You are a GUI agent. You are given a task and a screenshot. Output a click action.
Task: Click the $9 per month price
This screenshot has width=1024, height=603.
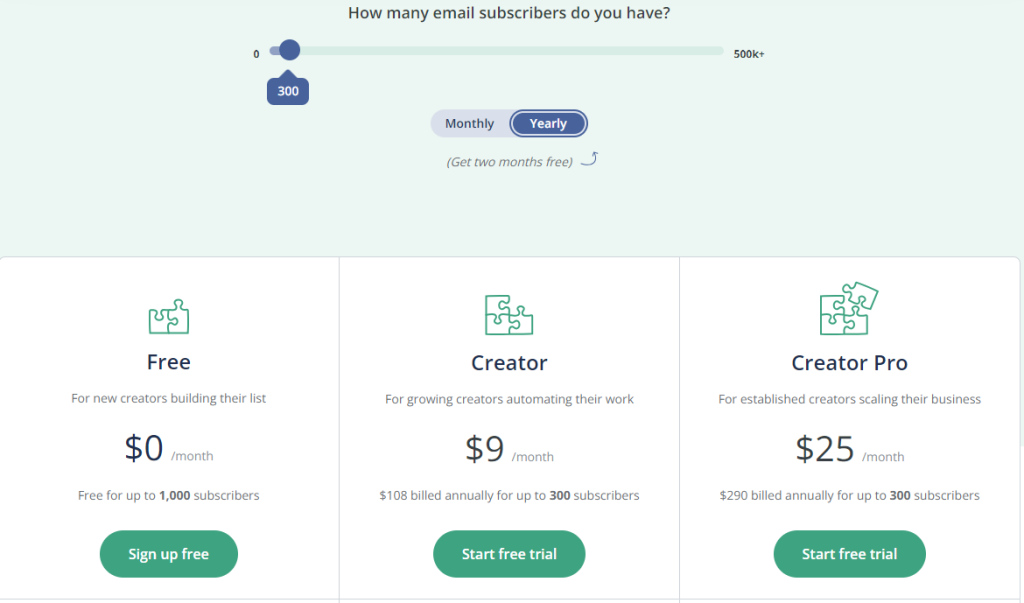509,449
